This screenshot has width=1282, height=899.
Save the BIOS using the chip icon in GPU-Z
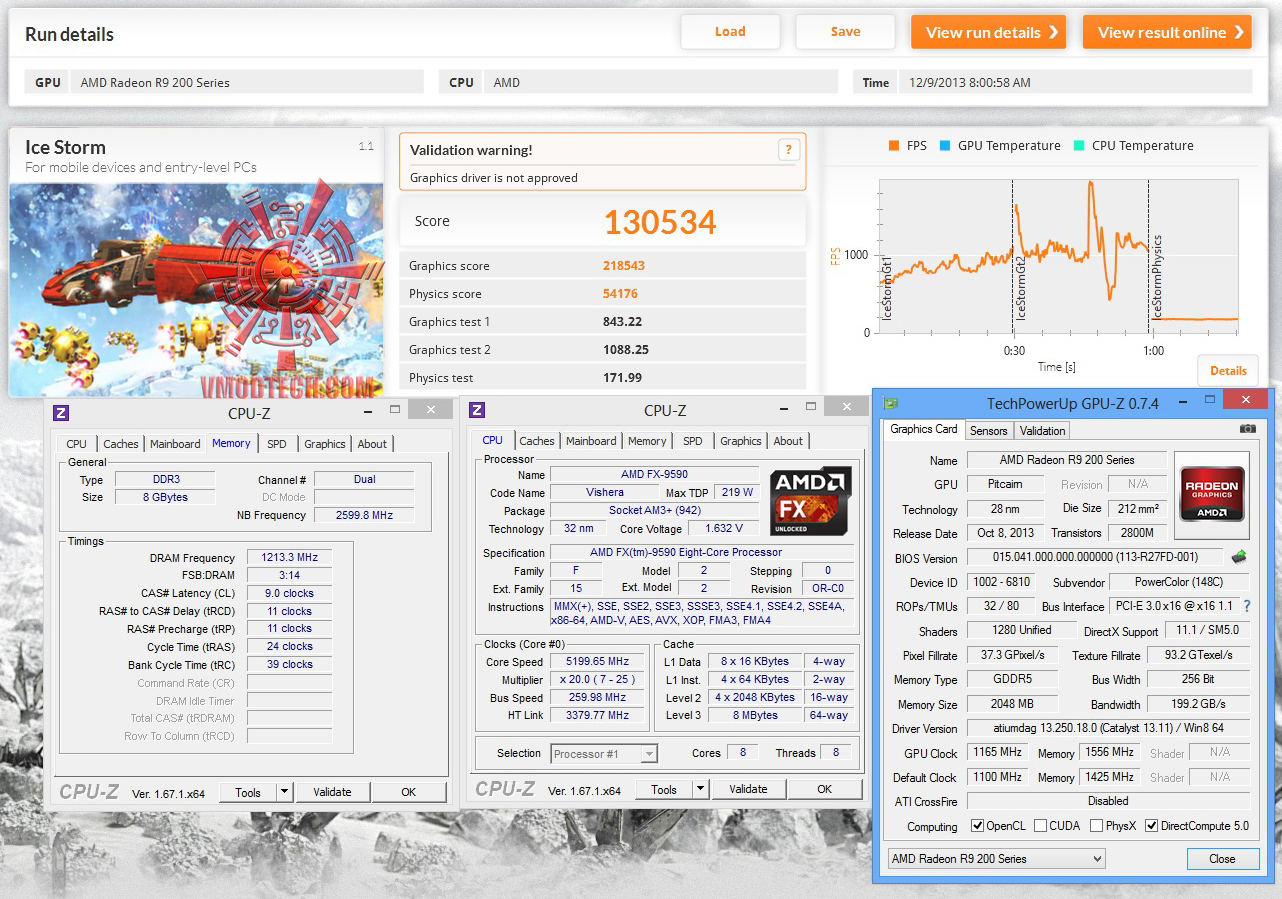tap(1239, 556)
